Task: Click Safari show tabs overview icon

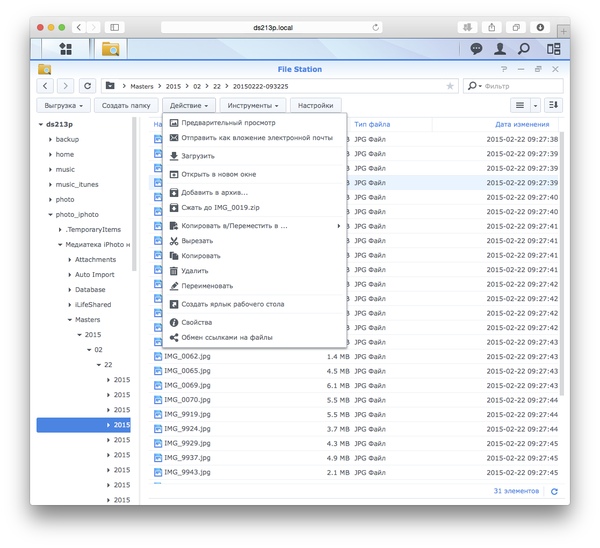Action: click(516, 28)
